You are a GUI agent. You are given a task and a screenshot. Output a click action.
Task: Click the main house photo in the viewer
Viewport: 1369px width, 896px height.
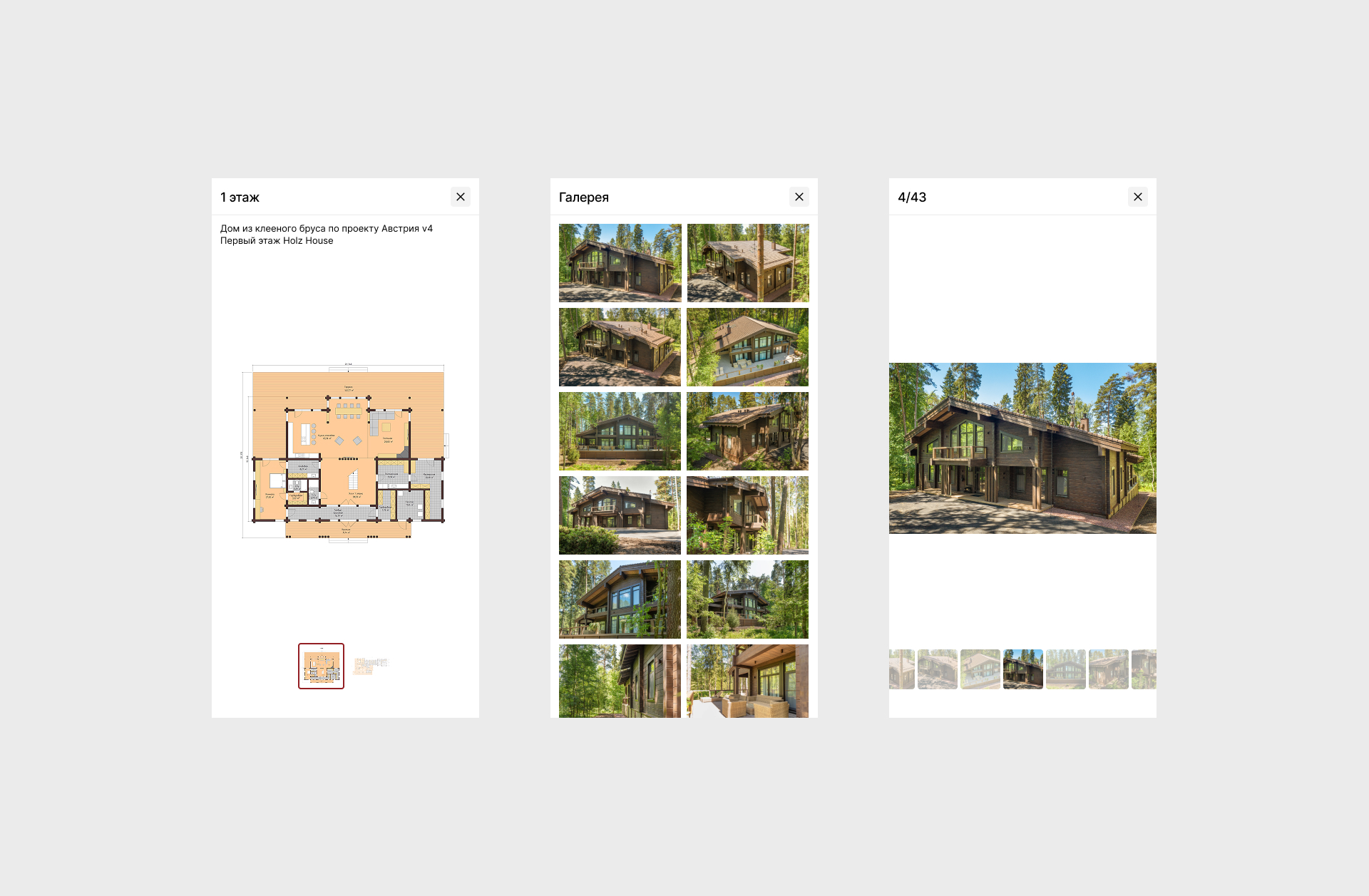point(1022,448)
